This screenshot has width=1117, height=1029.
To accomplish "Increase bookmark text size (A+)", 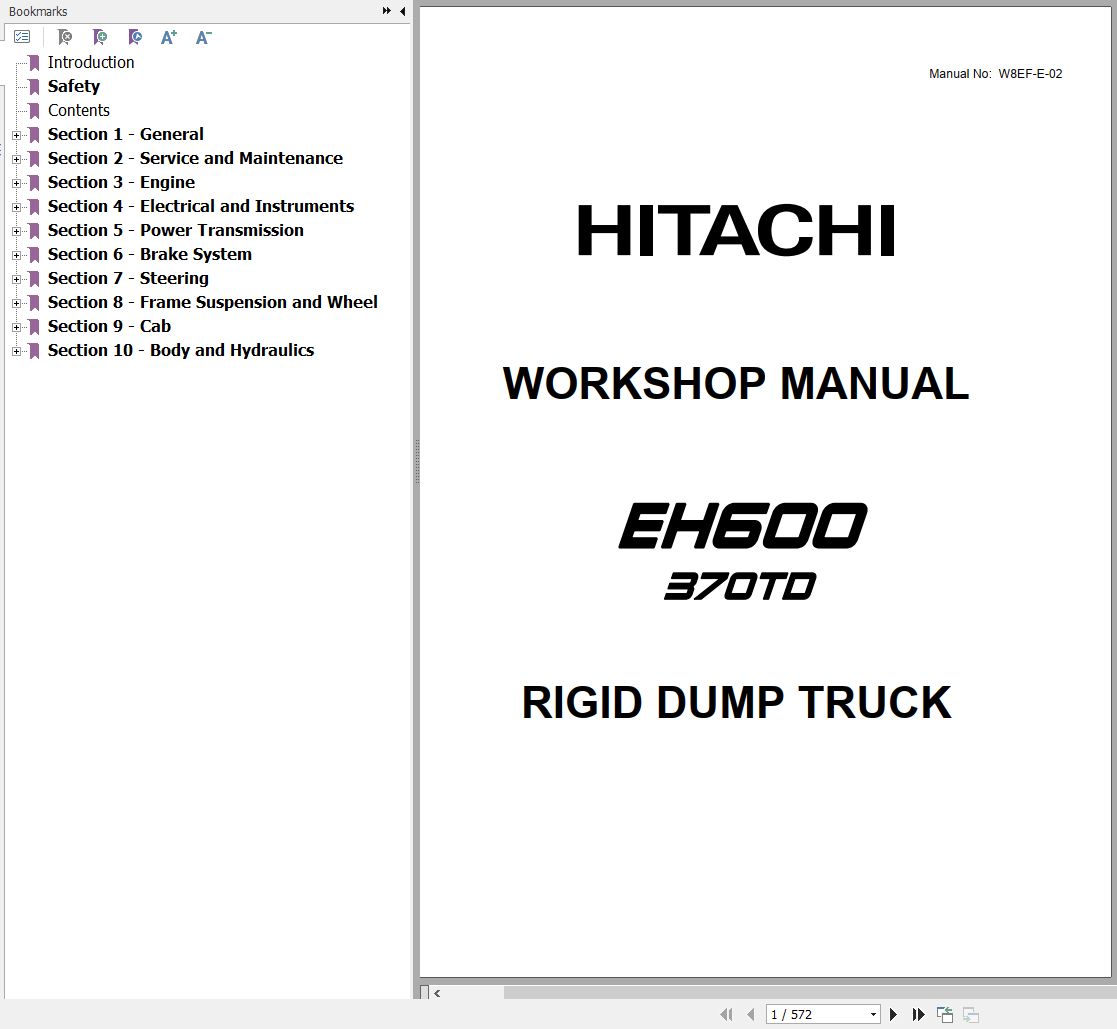I will (x=169, y=37).
